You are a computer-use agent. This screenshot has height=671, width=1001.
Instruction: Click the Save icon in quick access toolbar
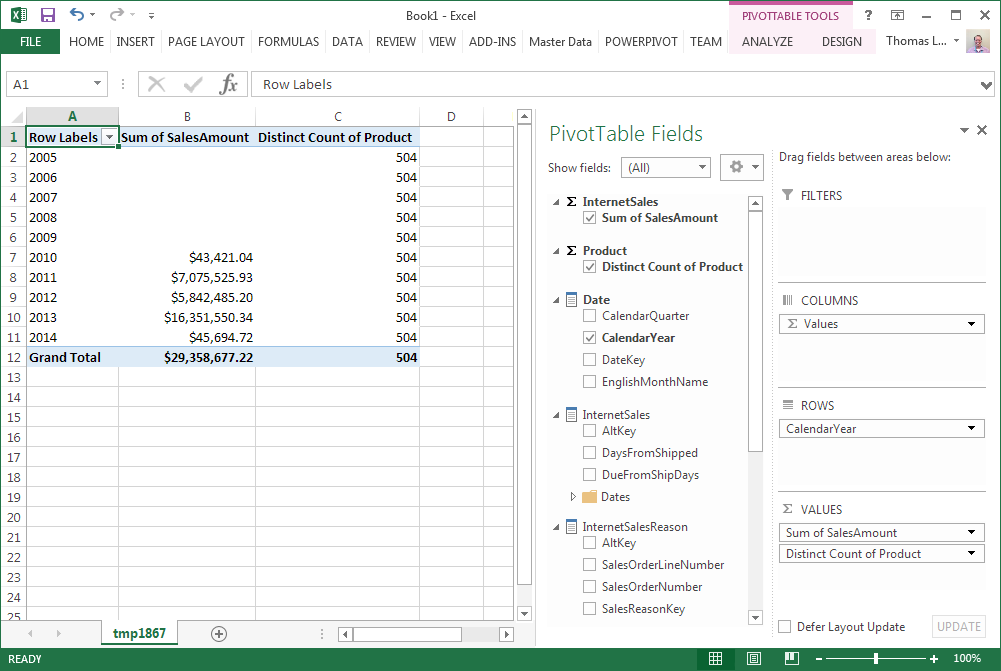(47, 15)
